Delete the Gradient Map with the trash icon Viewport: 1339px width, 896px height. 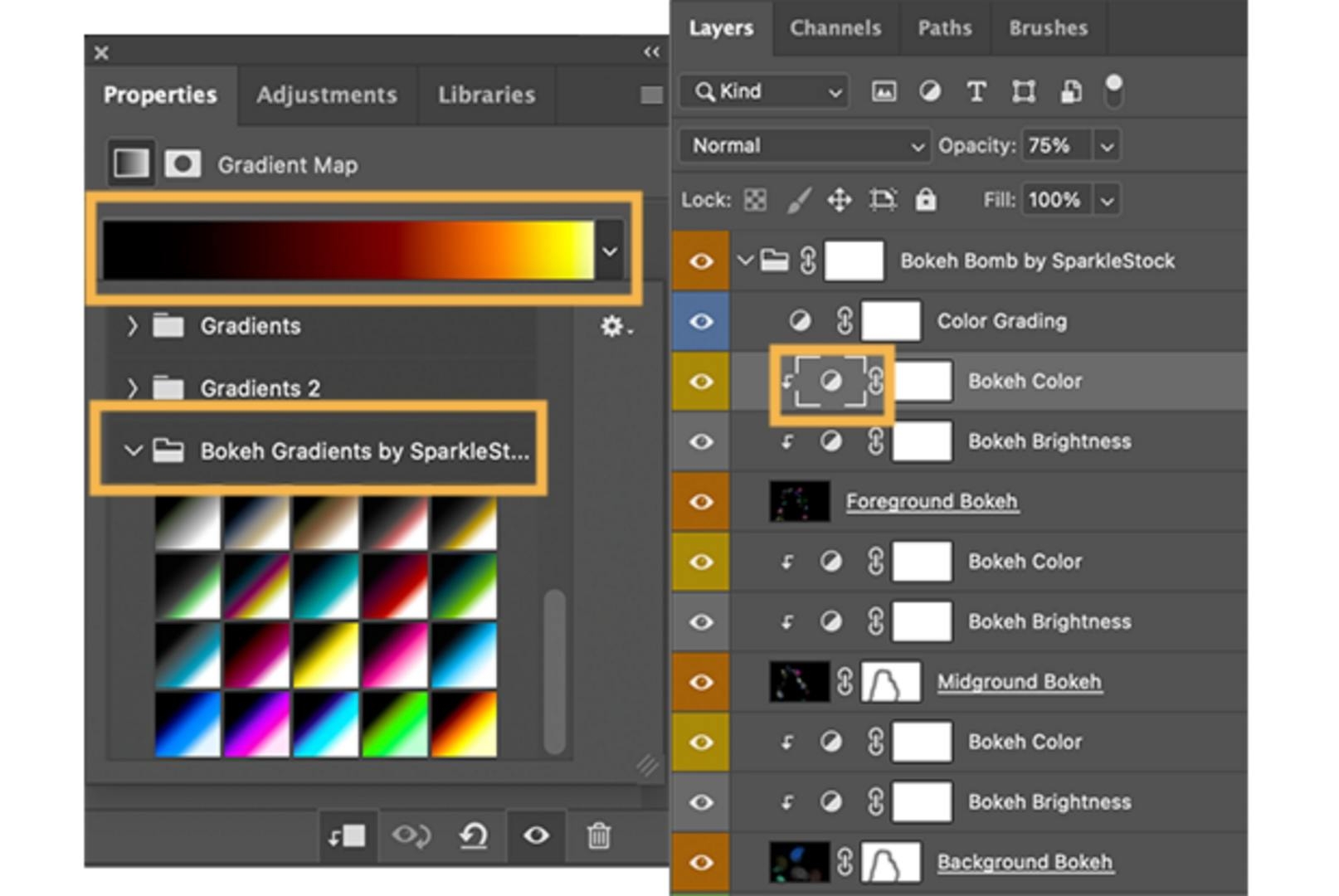[x=599, y=836]
